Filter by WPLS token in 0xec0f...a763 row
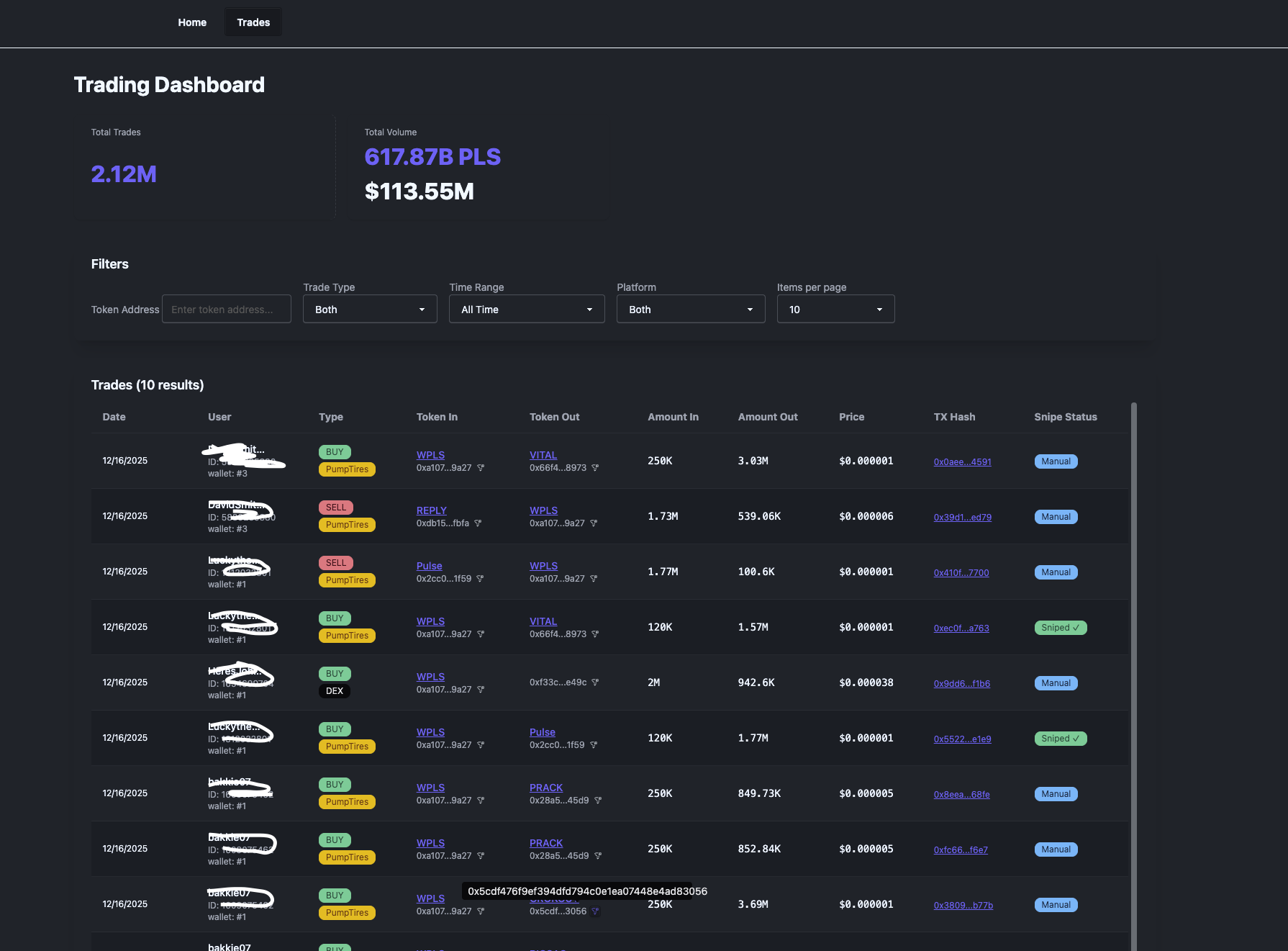1288x951 pixels. [481, 634]
